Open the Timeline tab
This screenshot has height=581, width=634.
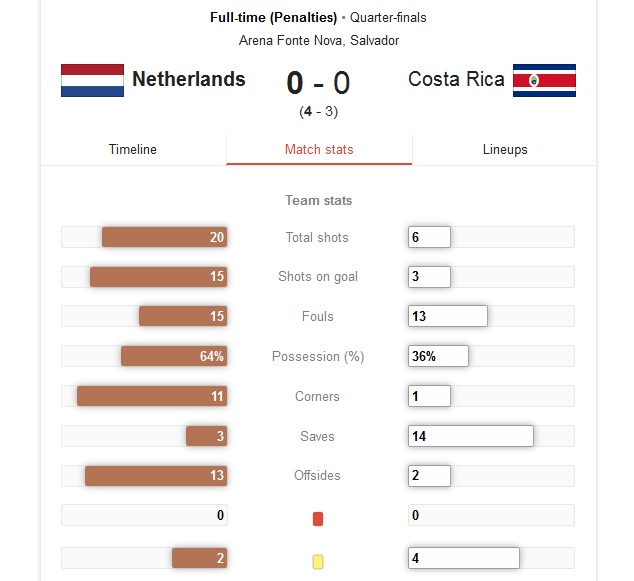coord(133,149)
